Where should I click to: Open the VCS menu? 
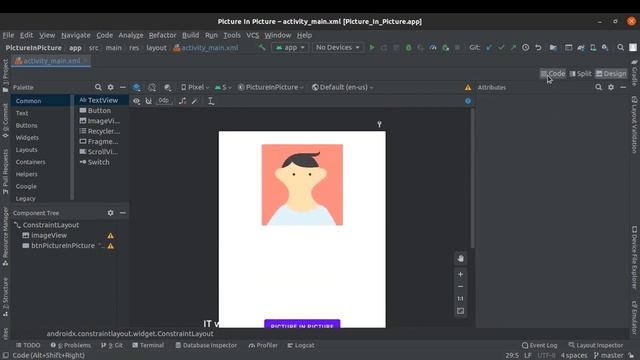click(x=252, y=35)
